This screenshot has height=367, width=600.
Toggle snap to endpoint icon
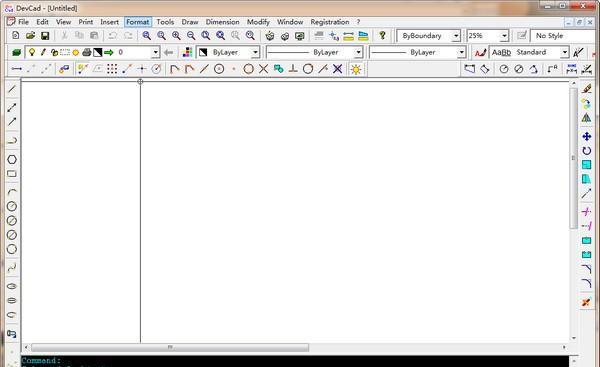(x=174, y=69)
